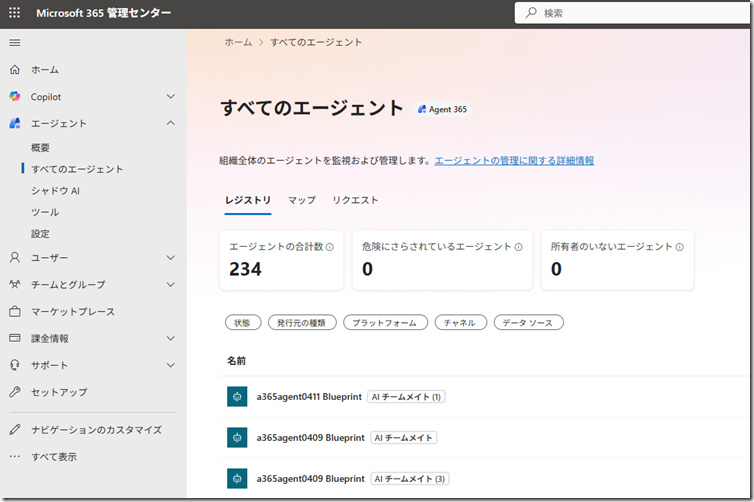This screenshot has width=754, height=502.
Task: Open 概要 in the sidebar
Action: 40,148
